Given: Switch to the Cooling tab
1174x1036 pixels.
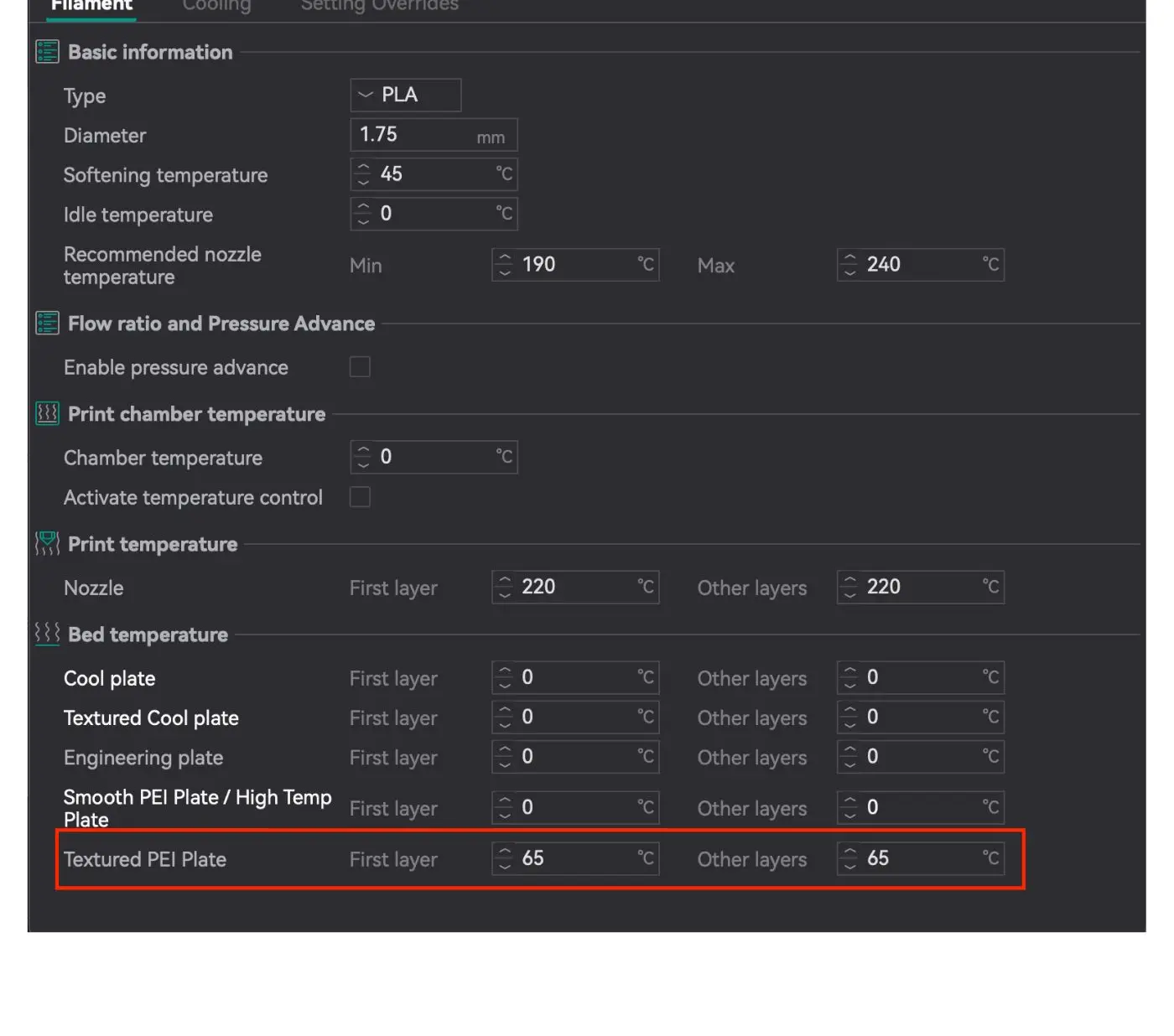Looking at the screenshot, I should 216,6.
